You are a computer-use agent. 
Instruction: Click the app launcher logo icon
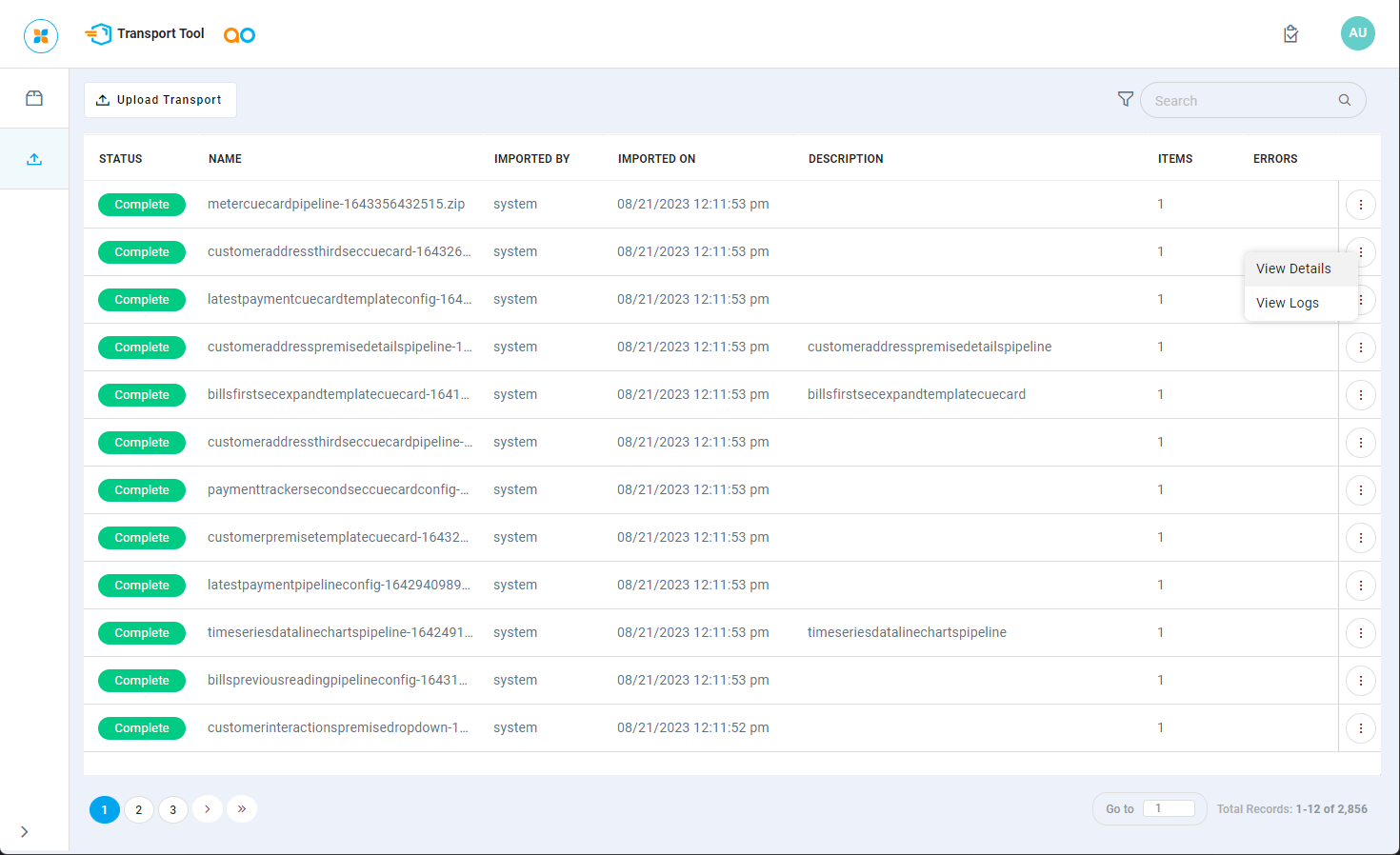click(41, 36)
